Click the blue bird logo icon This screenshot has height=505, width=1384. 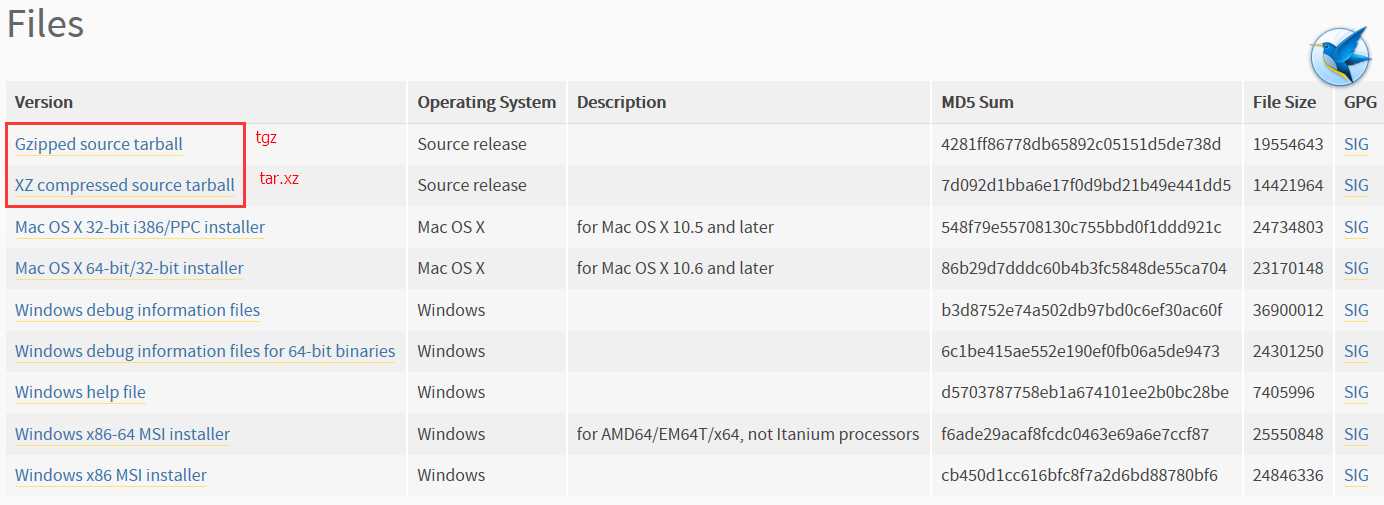tap(1339, 57)
